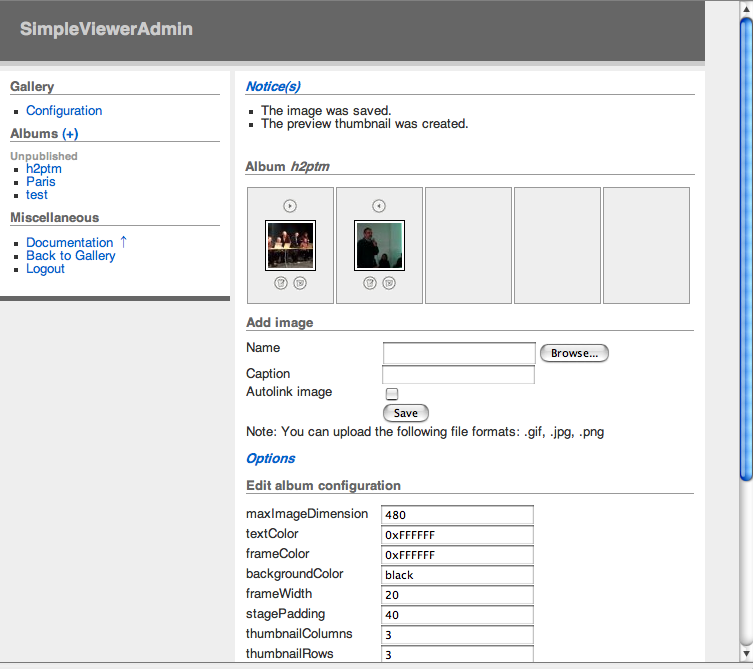Add a new album with the (+) link
The image size is (753, 669).
point(70,134)
